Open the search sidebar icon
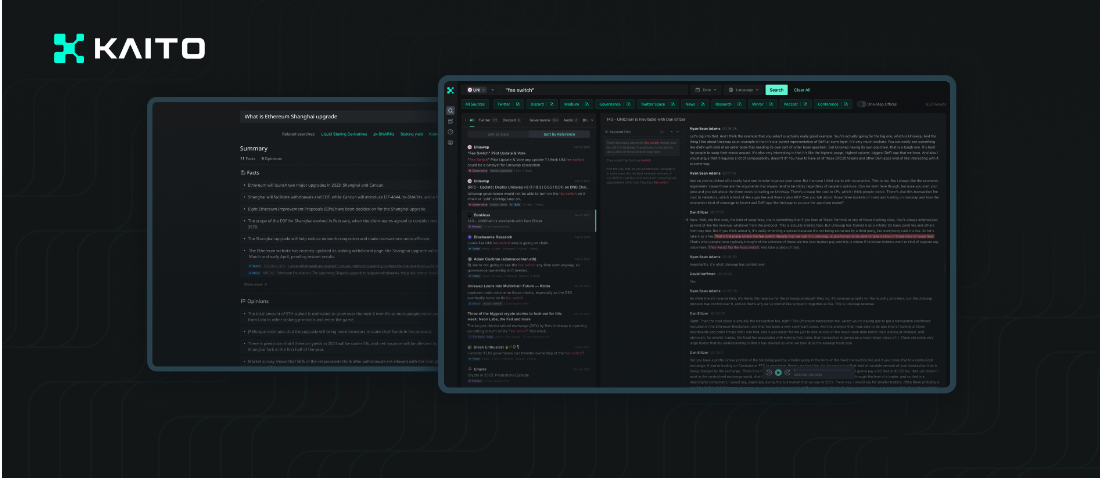1101x480 pixels. tap(450, 110)
